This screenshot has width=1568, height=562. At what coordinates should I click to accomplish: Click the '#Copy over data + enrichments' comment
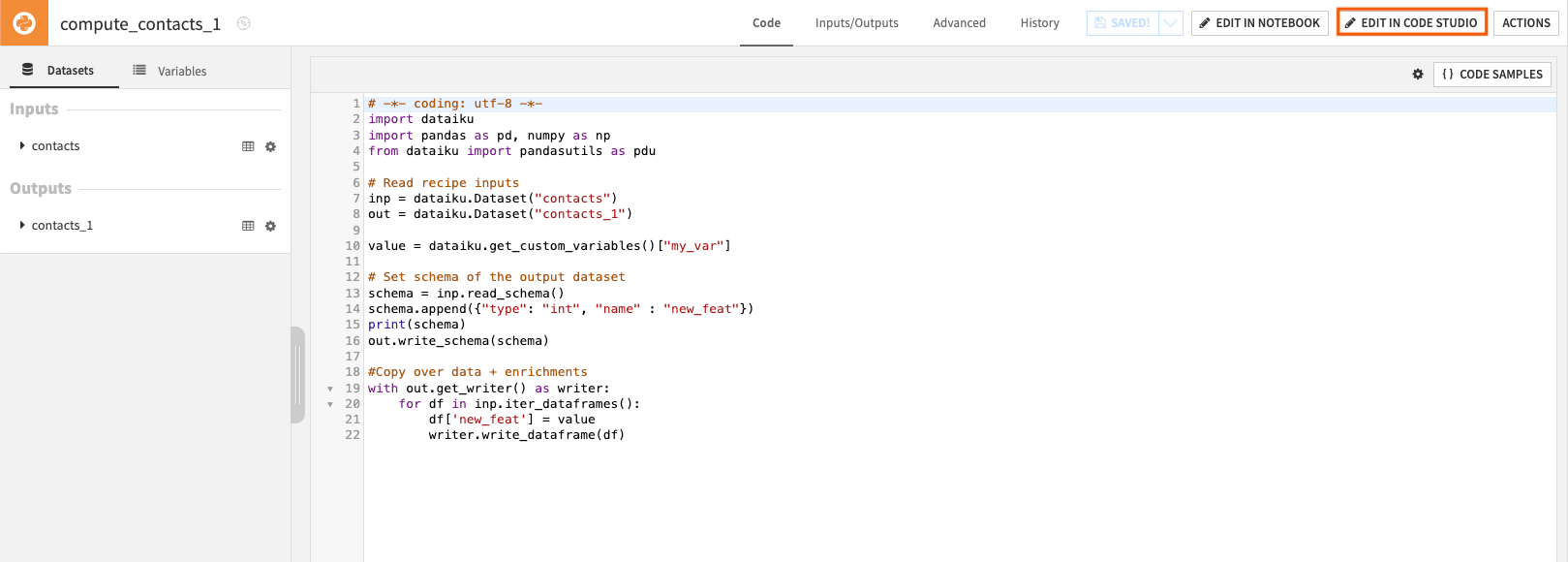pyautogui.click(x=477, y=372)
